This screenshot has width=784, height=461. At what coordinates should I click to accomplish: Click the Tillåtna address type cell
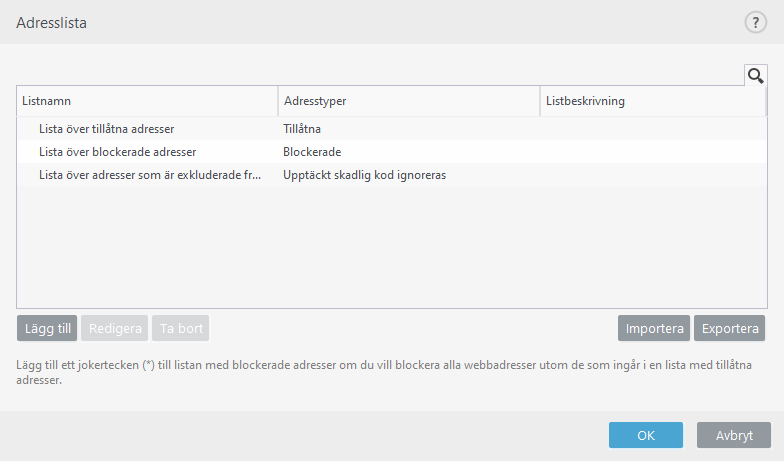click(x=301, y=129)
